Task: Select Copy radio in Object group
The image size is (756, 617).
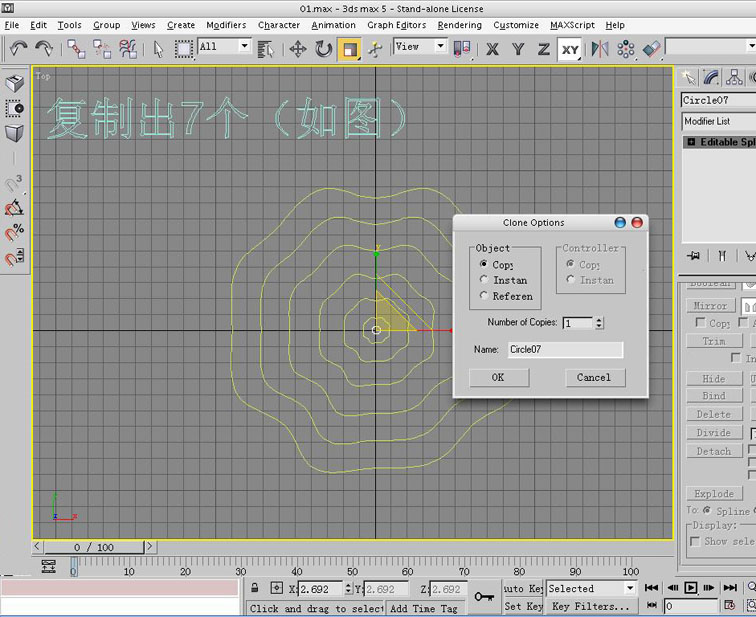Action: pyautogui.click(x=483, y=264)
